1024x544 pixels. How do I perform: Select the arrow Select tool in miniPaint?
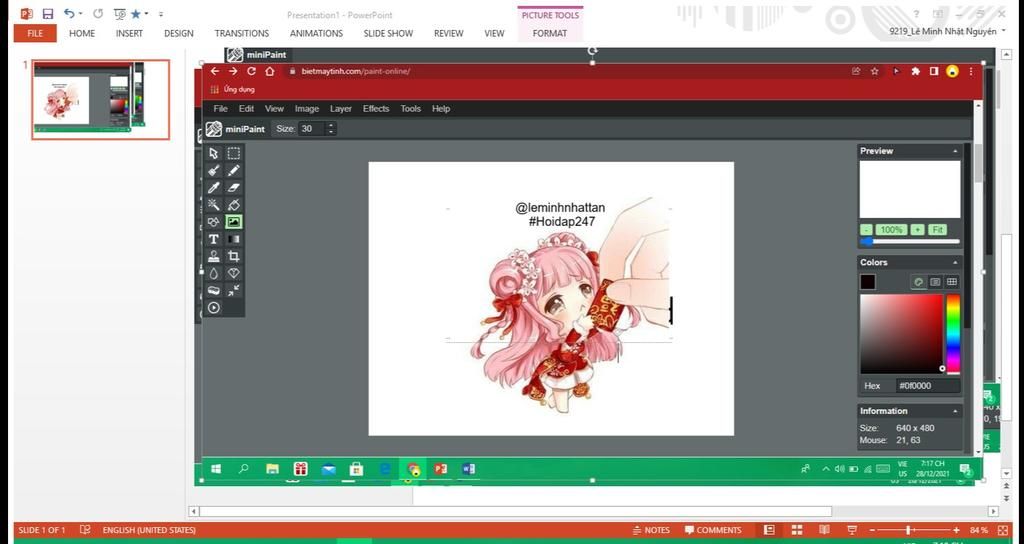214,153
